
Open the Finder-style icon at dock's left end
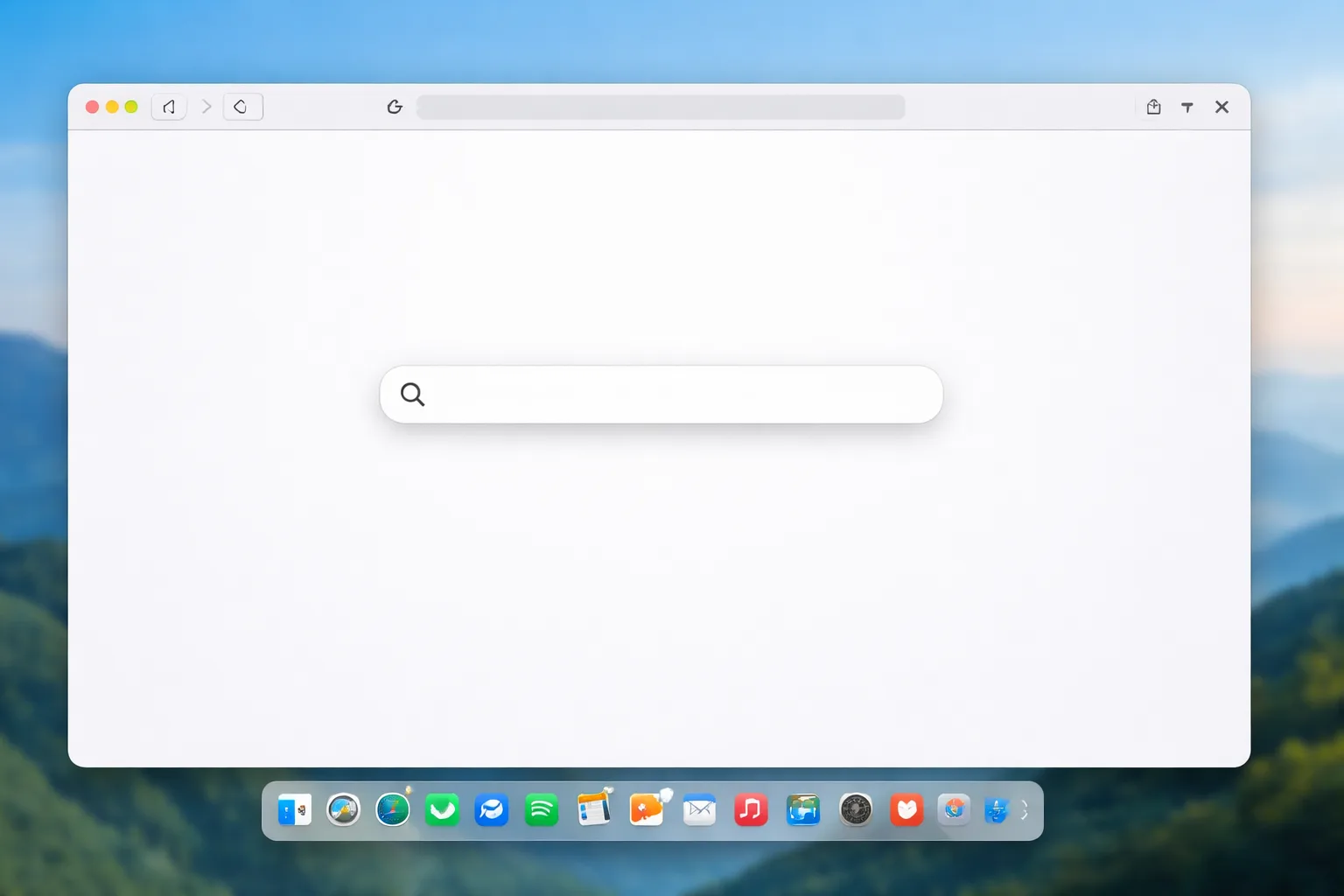[x=295, y=810]
